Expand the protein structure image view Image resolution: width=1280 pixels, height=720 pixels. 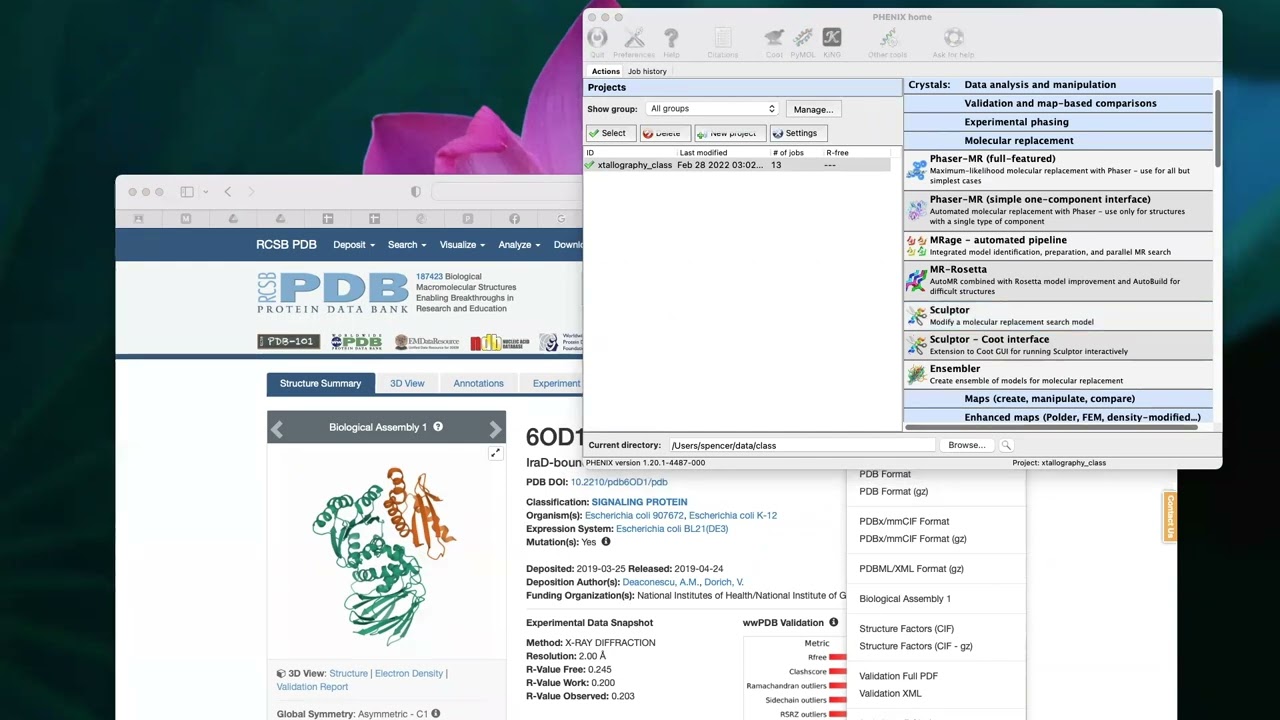coord(495,453)
